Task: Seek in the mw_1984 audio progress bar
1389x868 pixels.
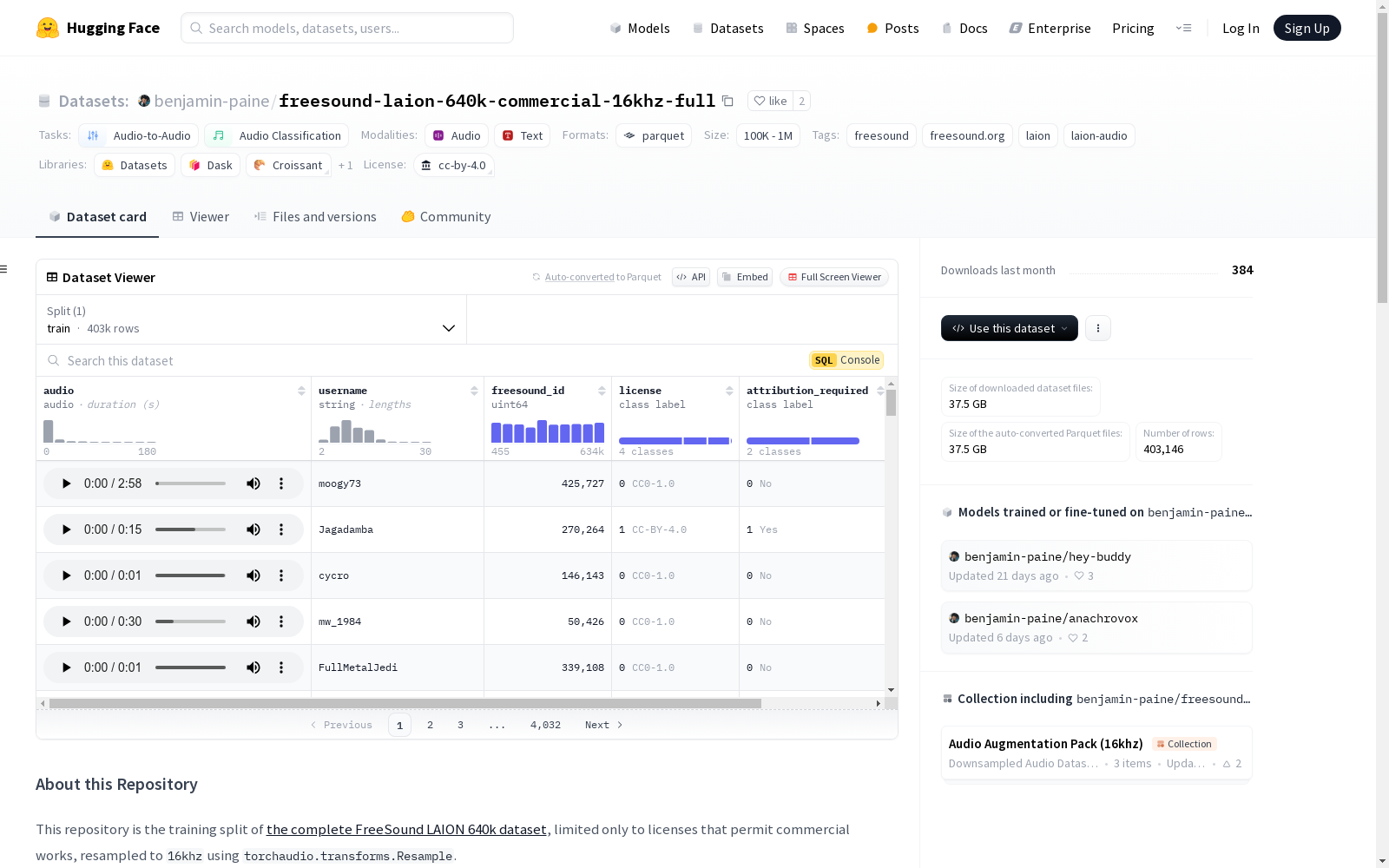Action: point(190,621)
